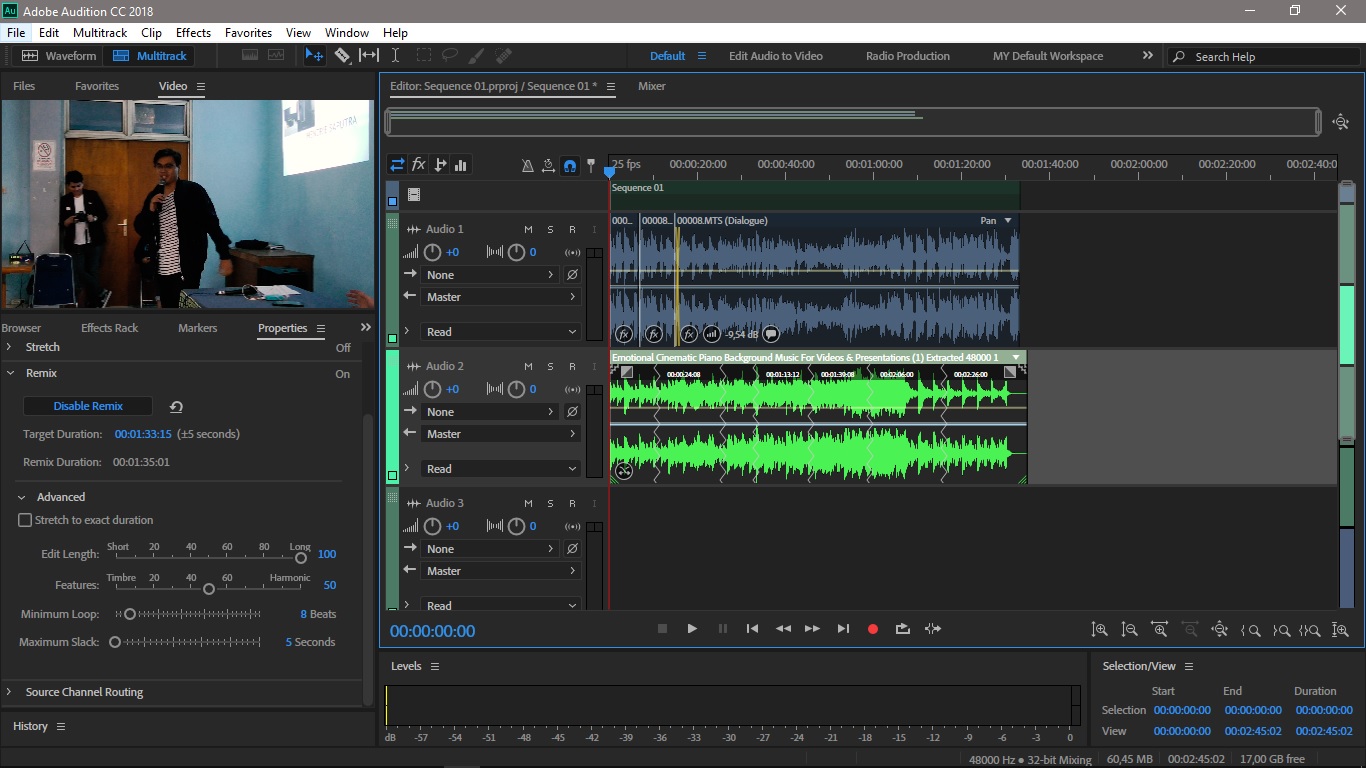Switch to the Files tab
This screenshot has height=768, width=1366.
24,86
